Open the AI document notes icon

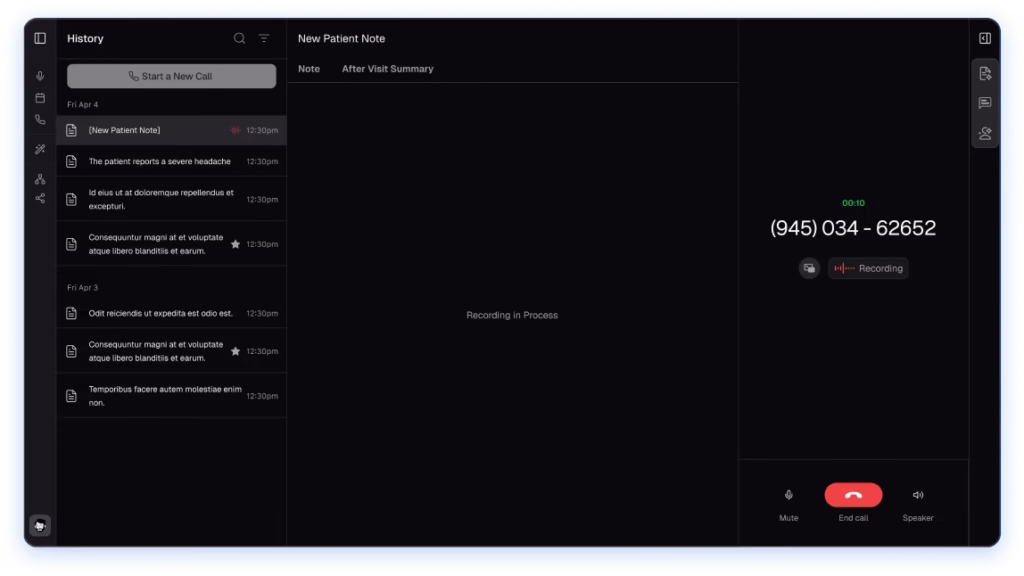(985, 73)
